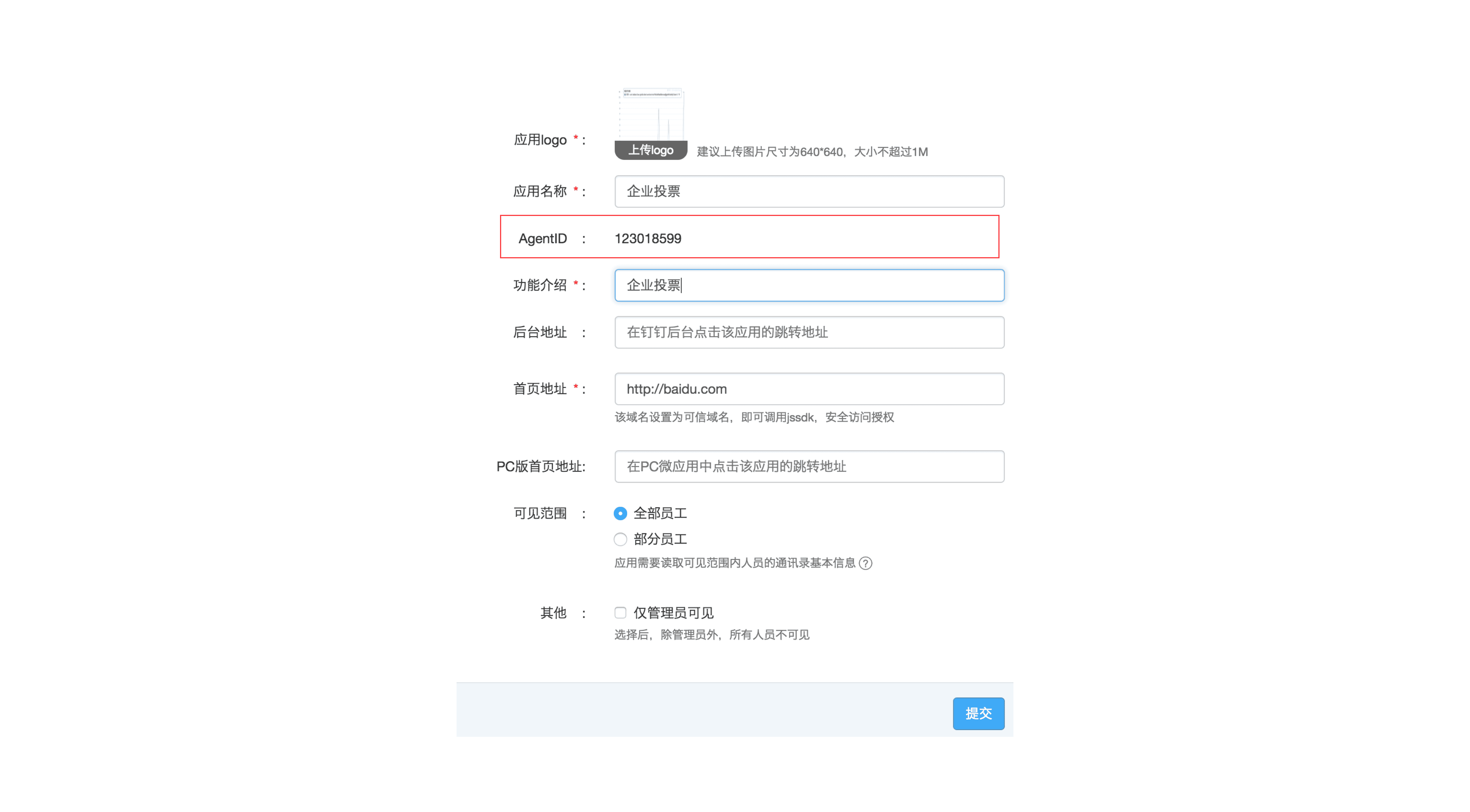Click the 部分员工 label text
This screenshot has height=812, width=1470.
coord(660,539)
